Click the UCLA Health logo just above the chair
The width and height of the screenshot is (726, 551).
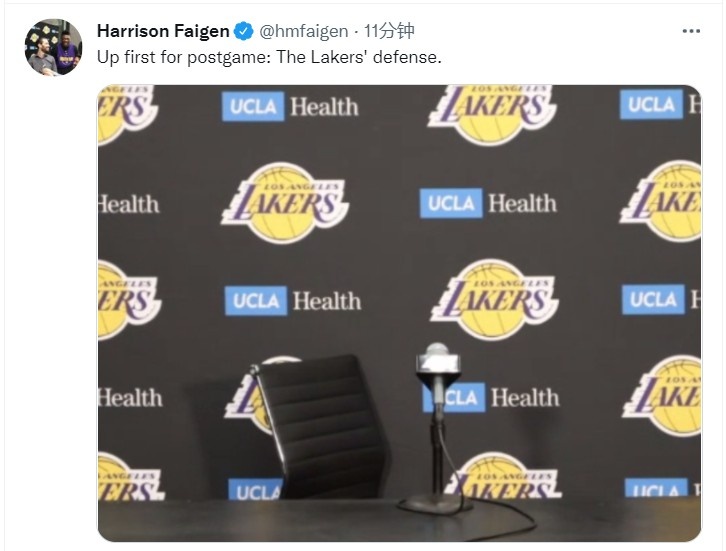[x=293, y=301]
